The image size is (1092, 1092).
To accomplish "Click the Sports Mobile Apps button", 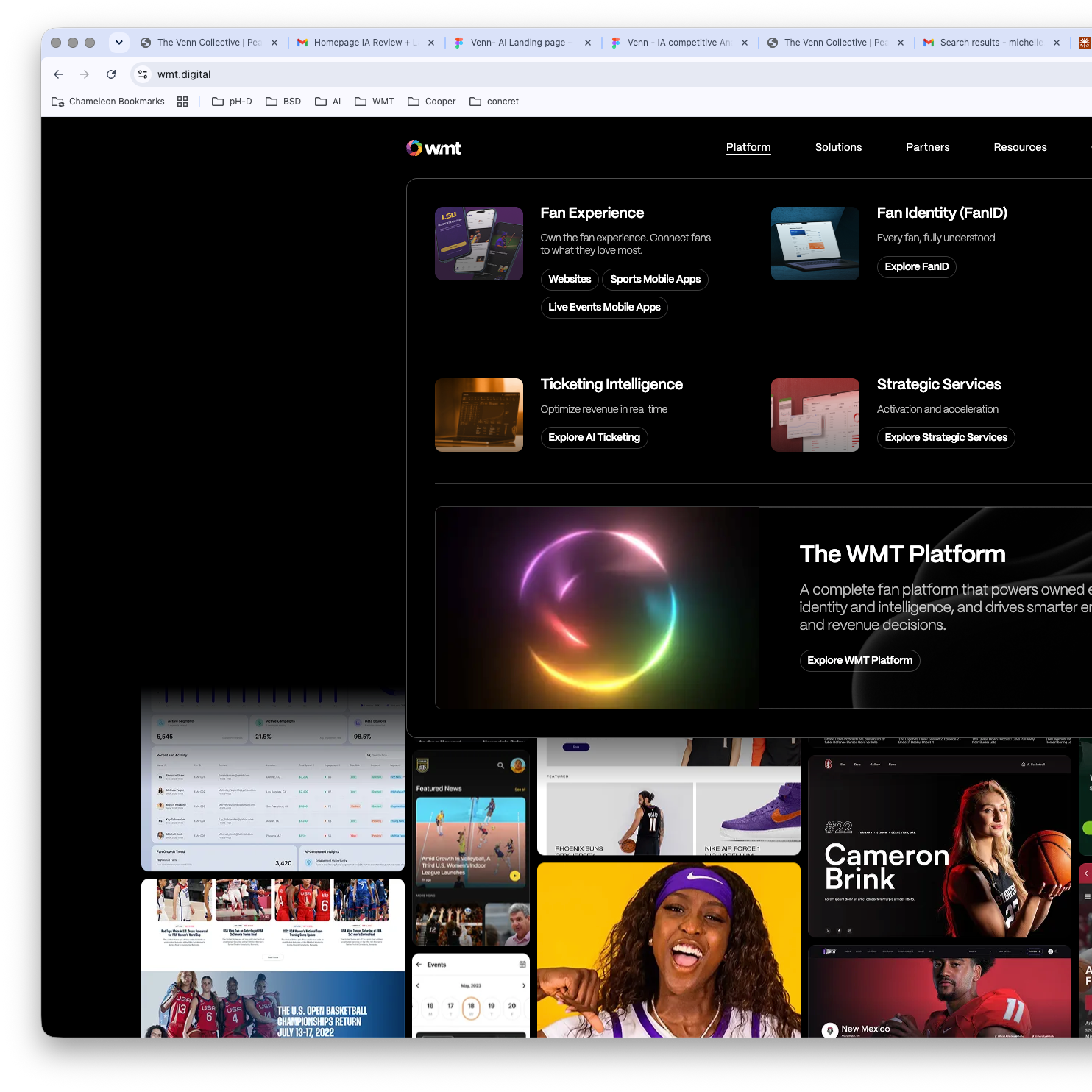I will [655, 280].
